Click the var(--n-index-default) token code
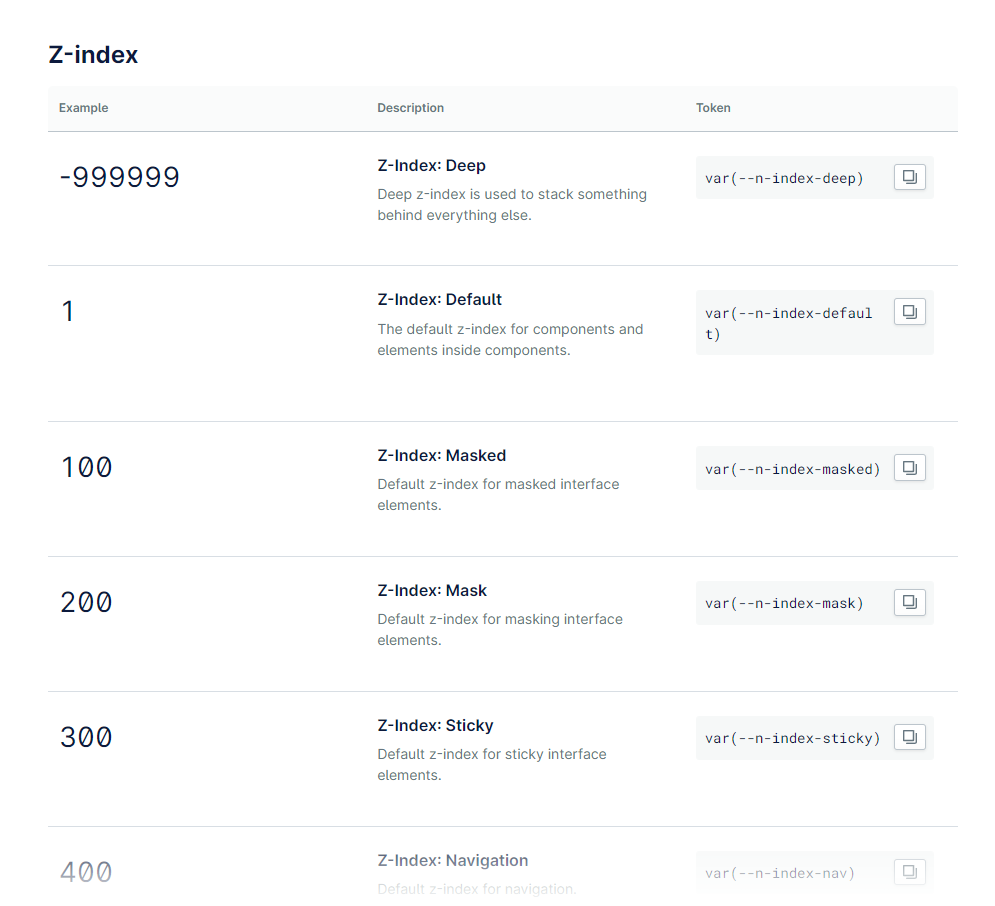This screenshot has height=906, width=995. pyautogui.click(x=788, y=323)
